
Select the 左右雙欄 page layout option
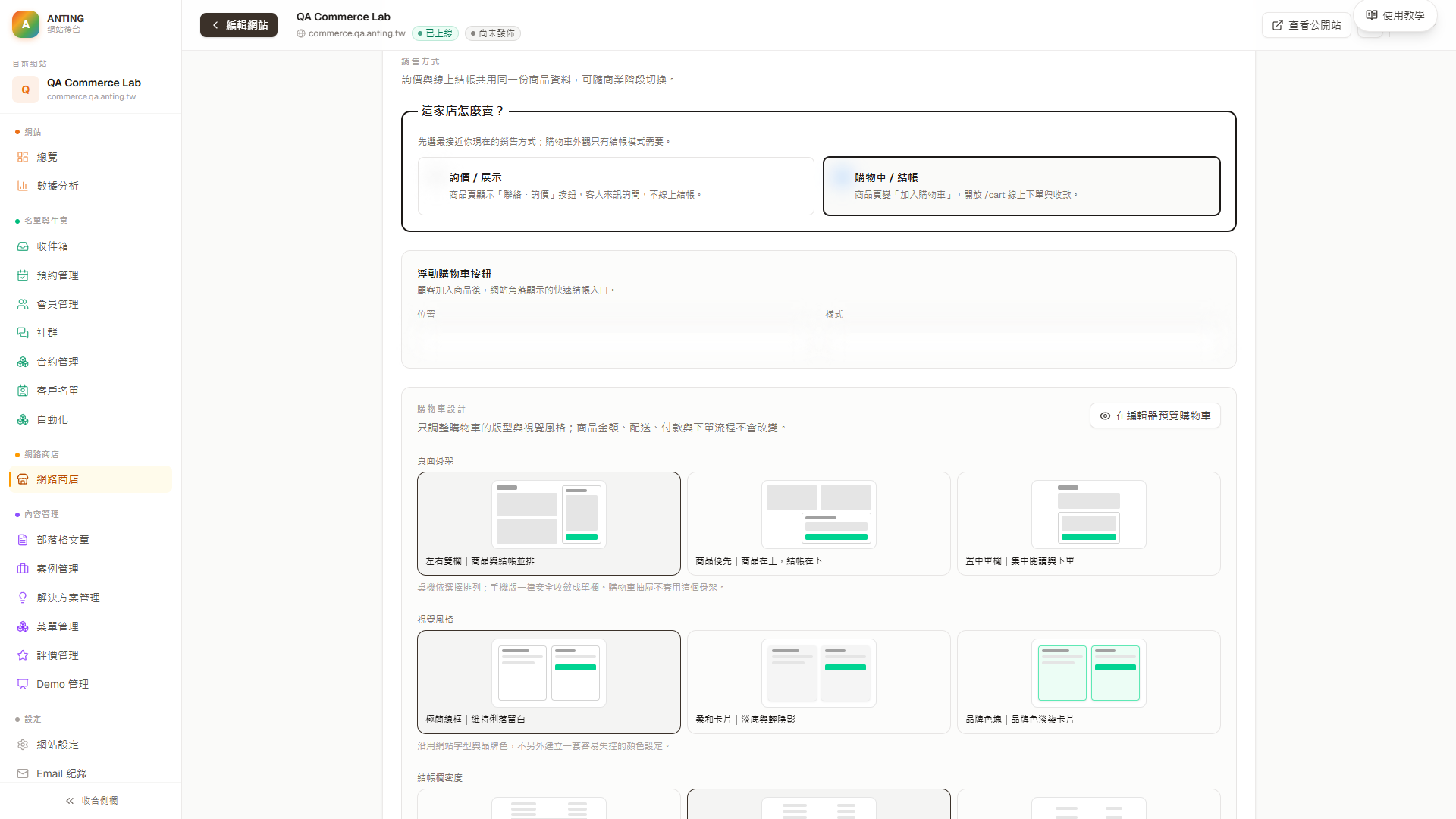549,523
